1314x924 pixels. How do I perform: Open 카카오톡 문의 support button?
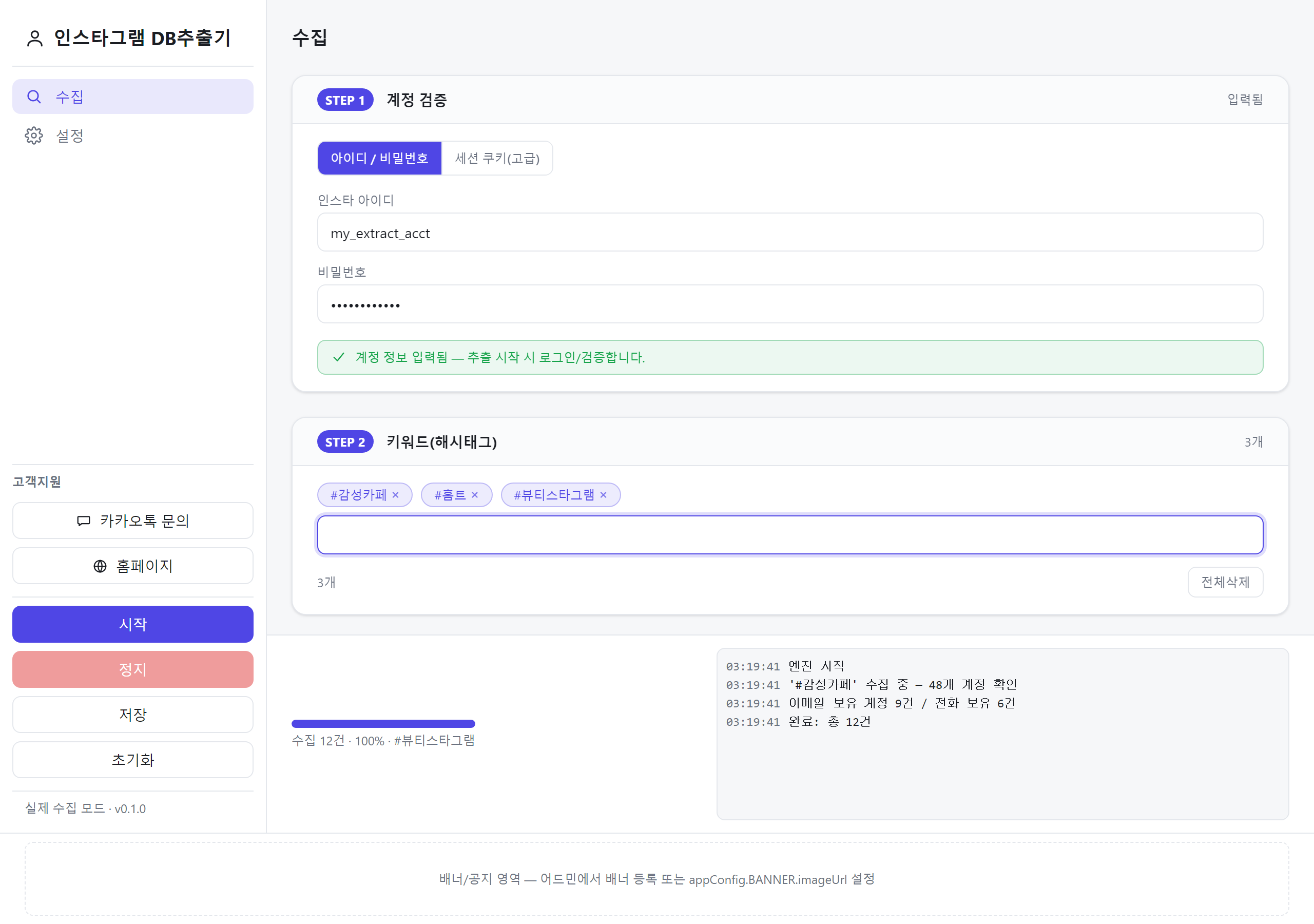coord(133,521)
